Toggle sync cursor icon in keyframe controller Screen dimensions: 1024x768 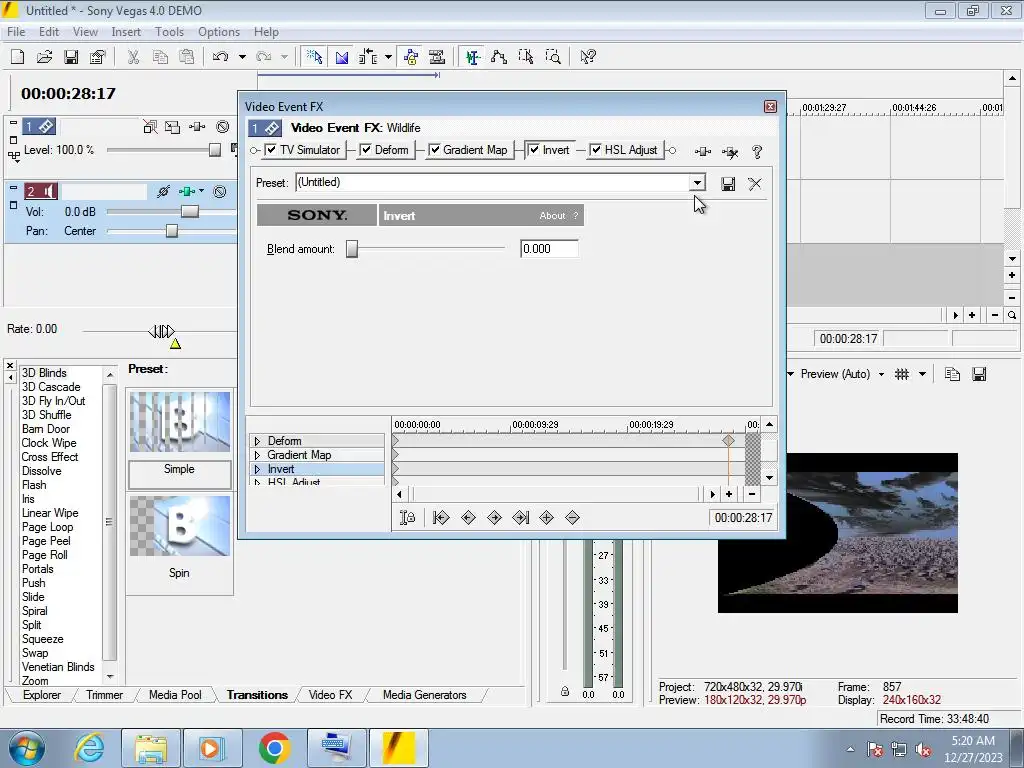408,518
